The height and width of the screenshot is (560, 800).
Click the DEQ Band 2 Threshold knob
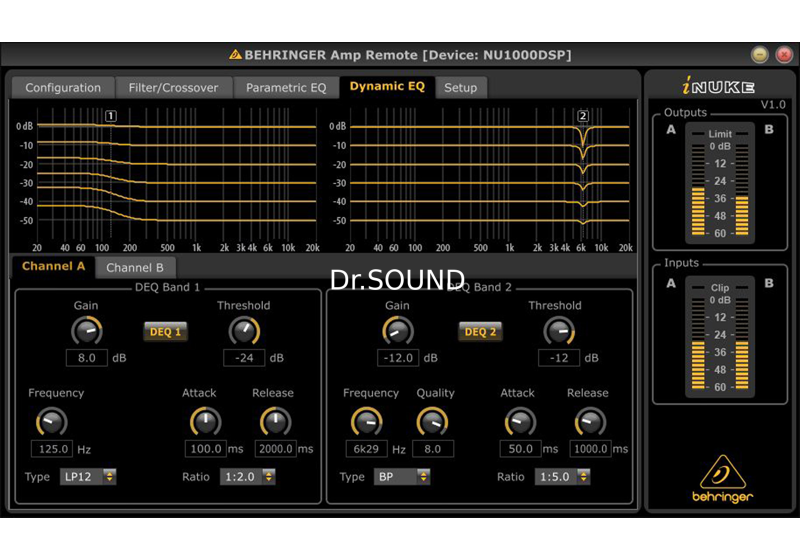[559, 331]
